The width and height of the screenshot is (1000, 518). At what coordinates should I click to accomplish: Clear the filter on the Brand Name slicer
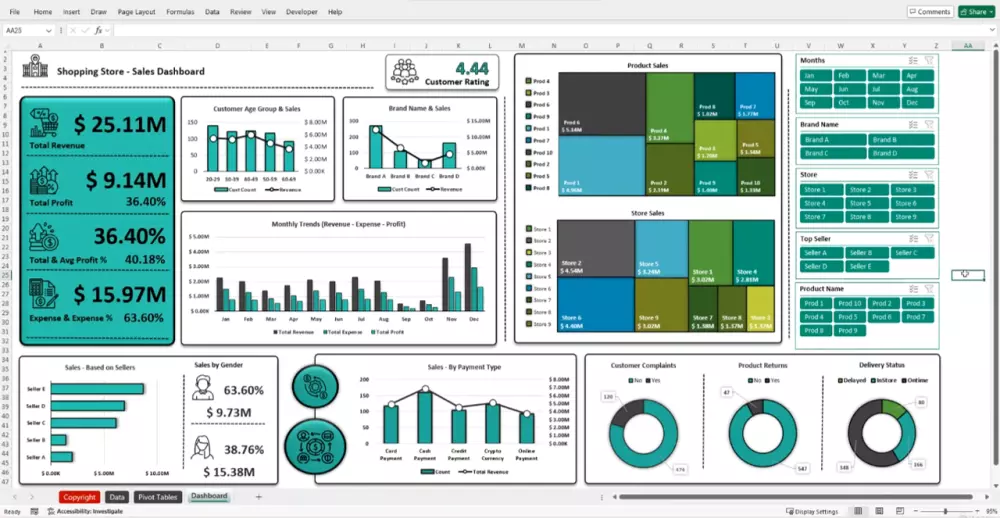point(929,124)
